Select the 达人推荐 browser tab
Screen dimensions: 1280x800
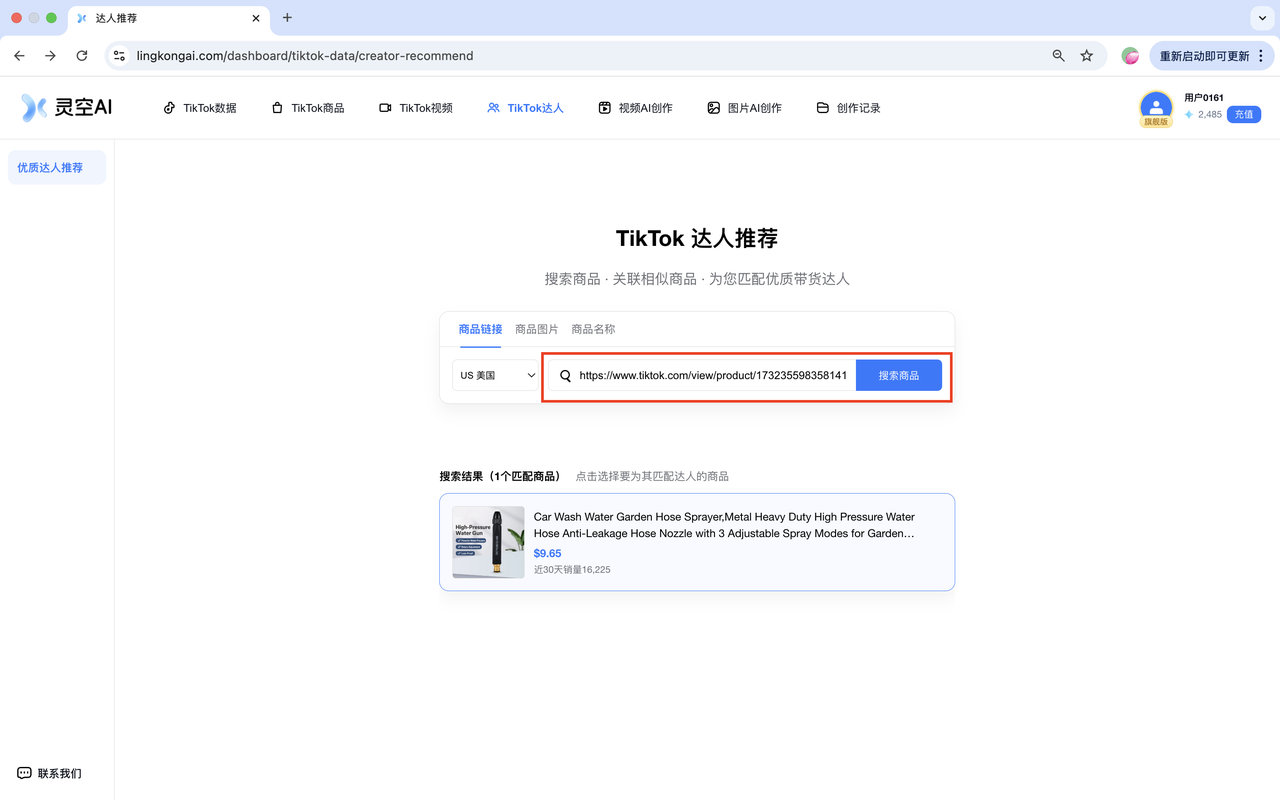pos(168,18)
